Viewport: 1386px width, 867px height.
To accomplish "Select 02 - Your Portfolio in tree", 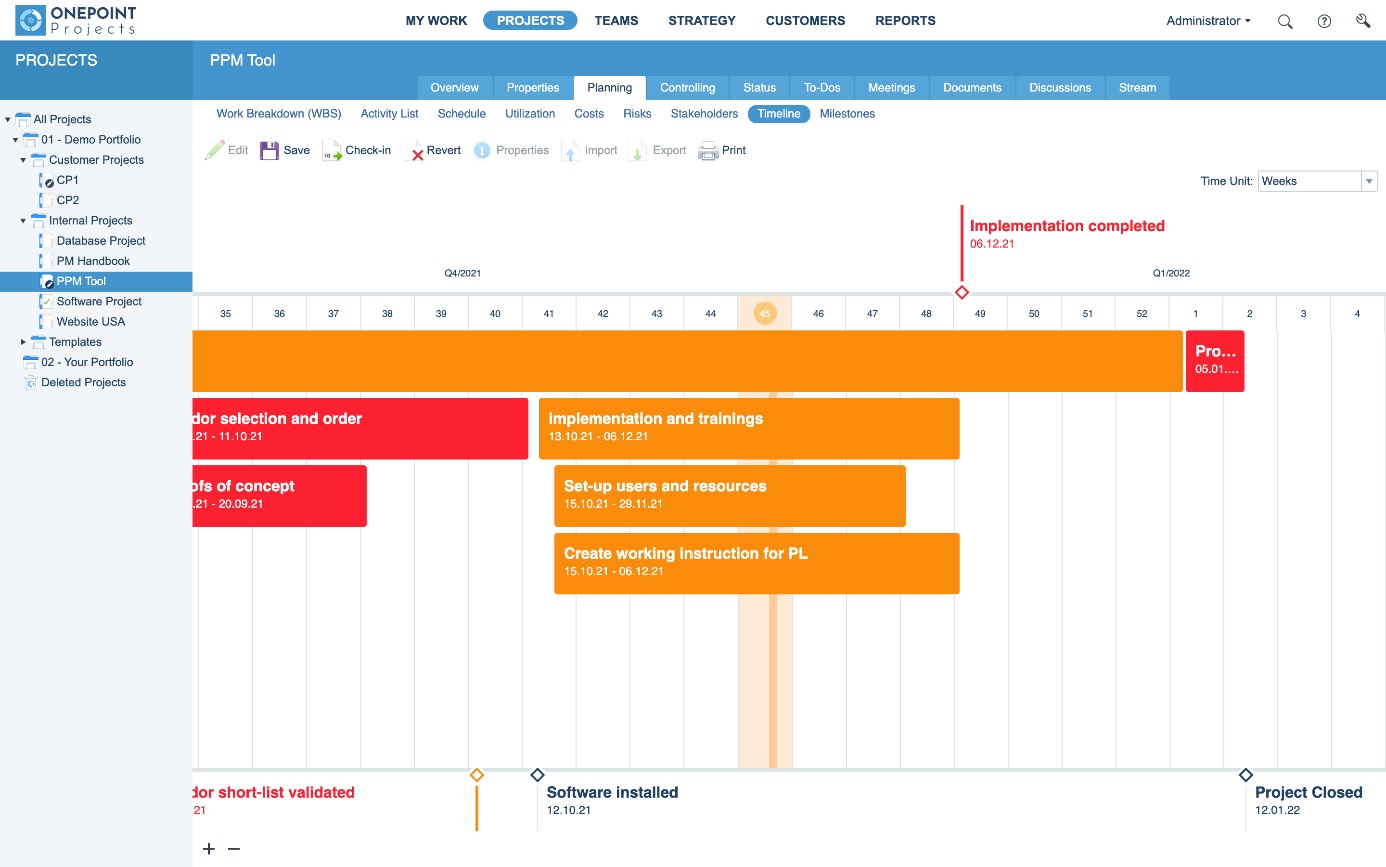I will click(87, 362).
